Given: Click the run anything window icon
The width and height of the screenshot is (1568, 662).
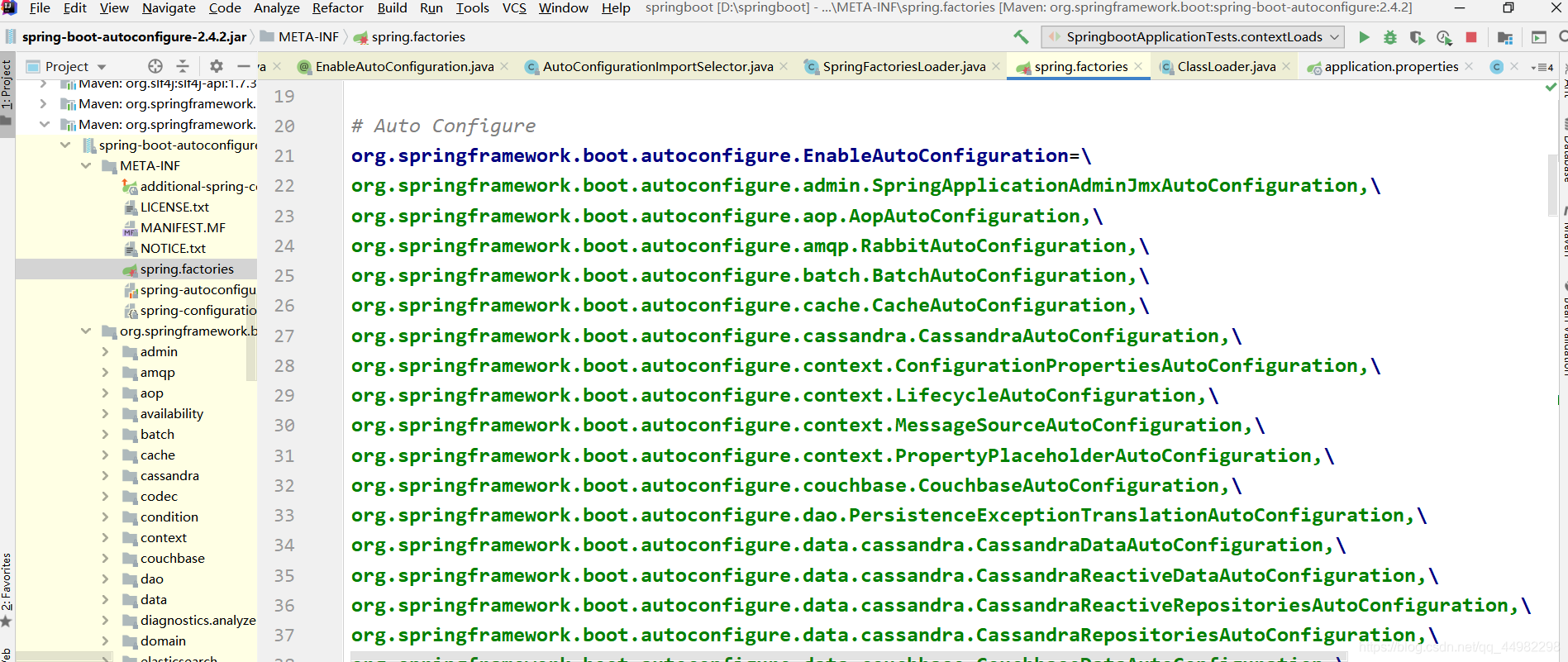Looking at the screenshot, I should click(x=1539, y=37).
